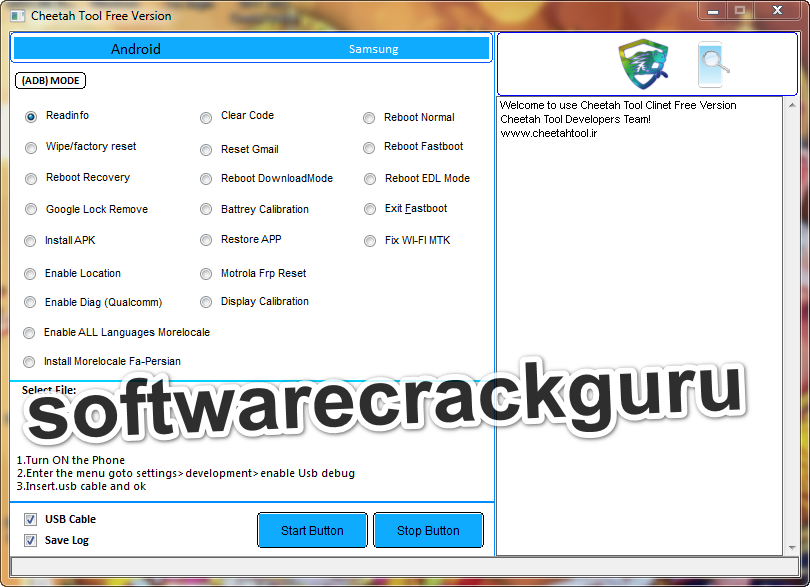This screenshot has width=810, height=587.
Task: Select Enable Diag (Qualcomm) option
Action: (x=30, y=302)
